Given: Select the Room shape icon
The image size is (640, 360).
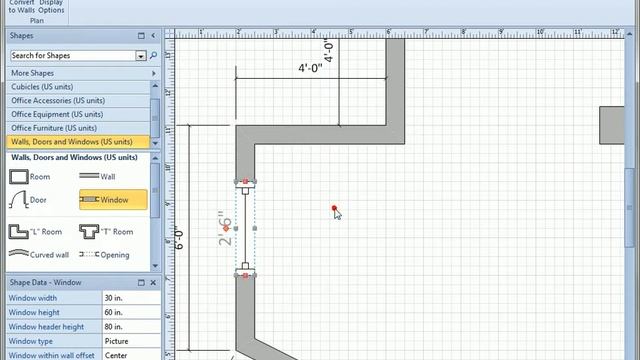Looking at the screenshot, I should 19,177.
